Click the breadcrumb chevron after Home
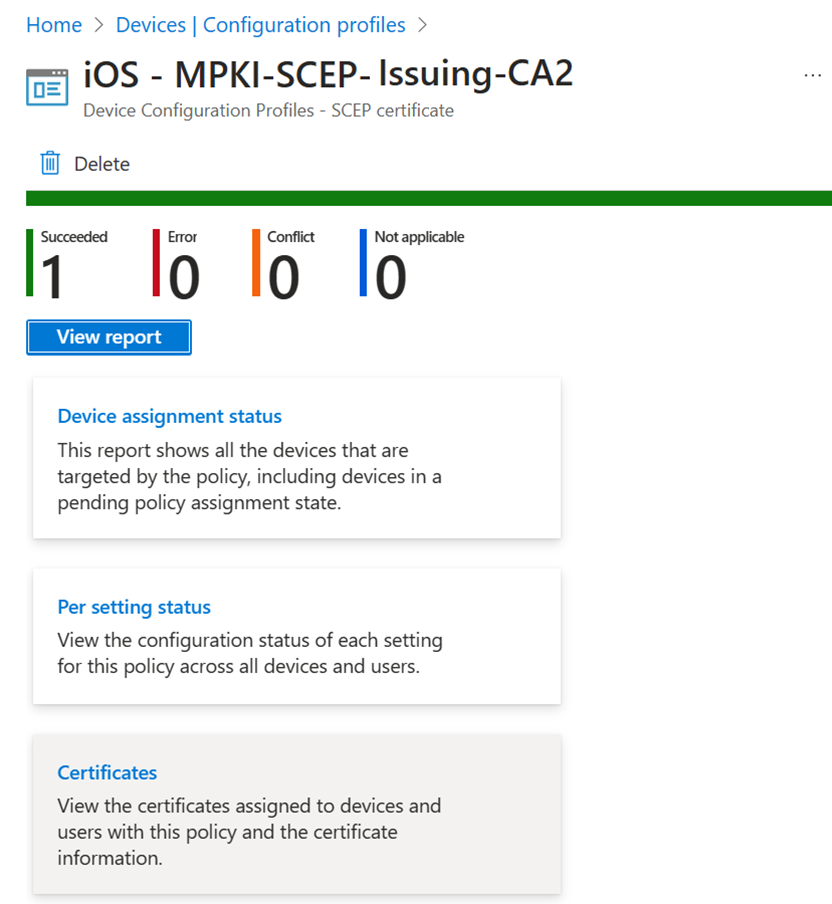 (96, 24)
